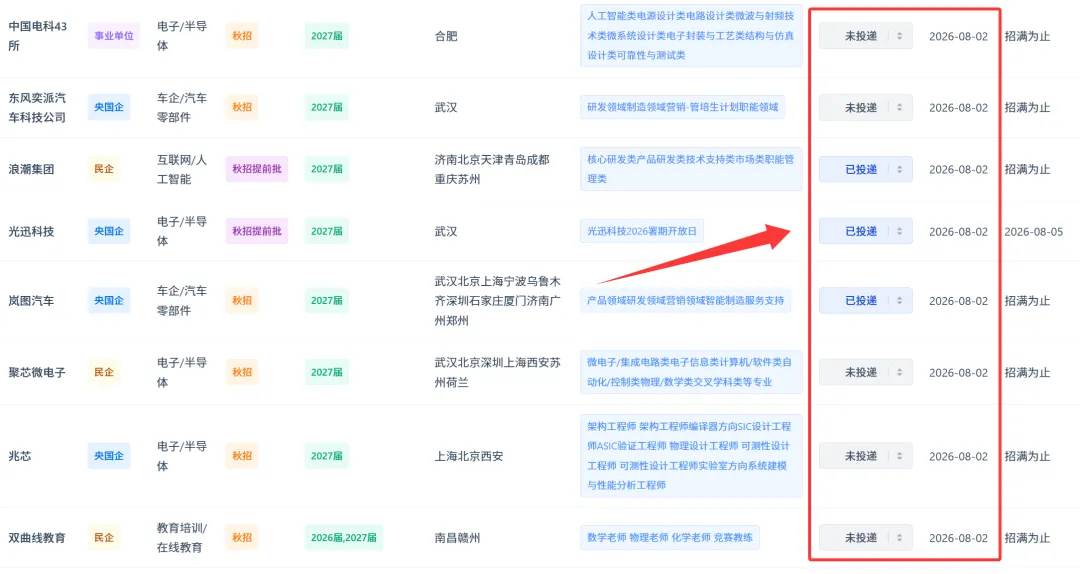Screen dimensions: 1080x574
Task: Click 2026-08-02 date in 浪潮集团 row
Action: point(958,170)
